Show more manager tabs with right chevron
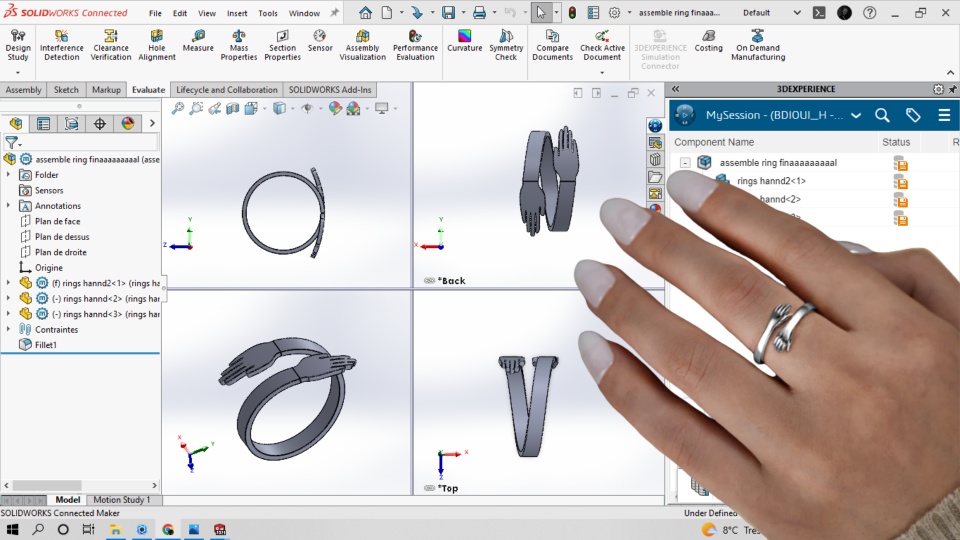 click(x=152, y=124)
